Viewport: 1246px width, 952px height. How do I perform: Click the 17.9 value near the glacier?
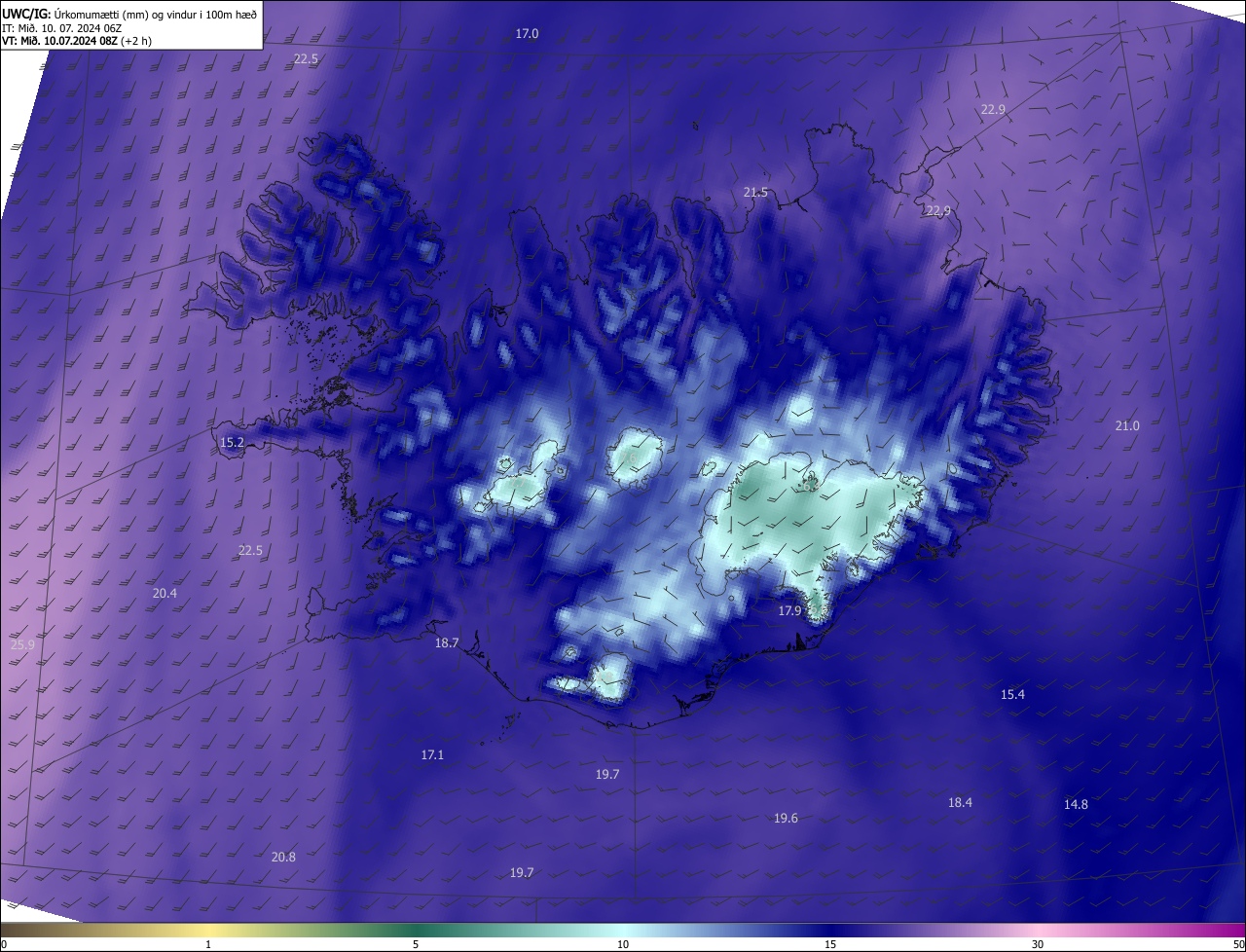pyautogui.click(x=789, y=611)
